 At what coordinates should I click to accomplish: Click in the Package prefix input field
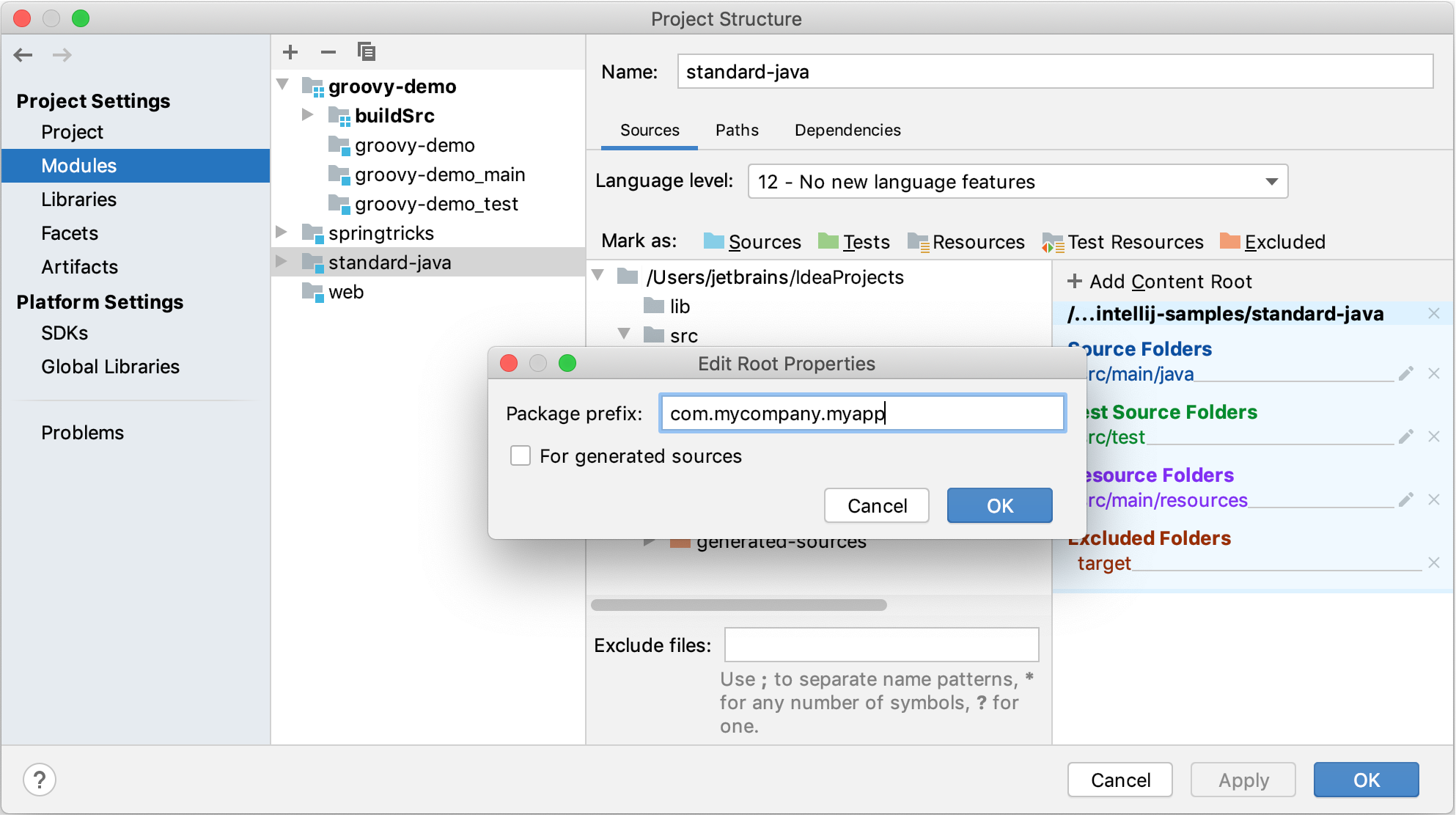click(x=862, y=412)
